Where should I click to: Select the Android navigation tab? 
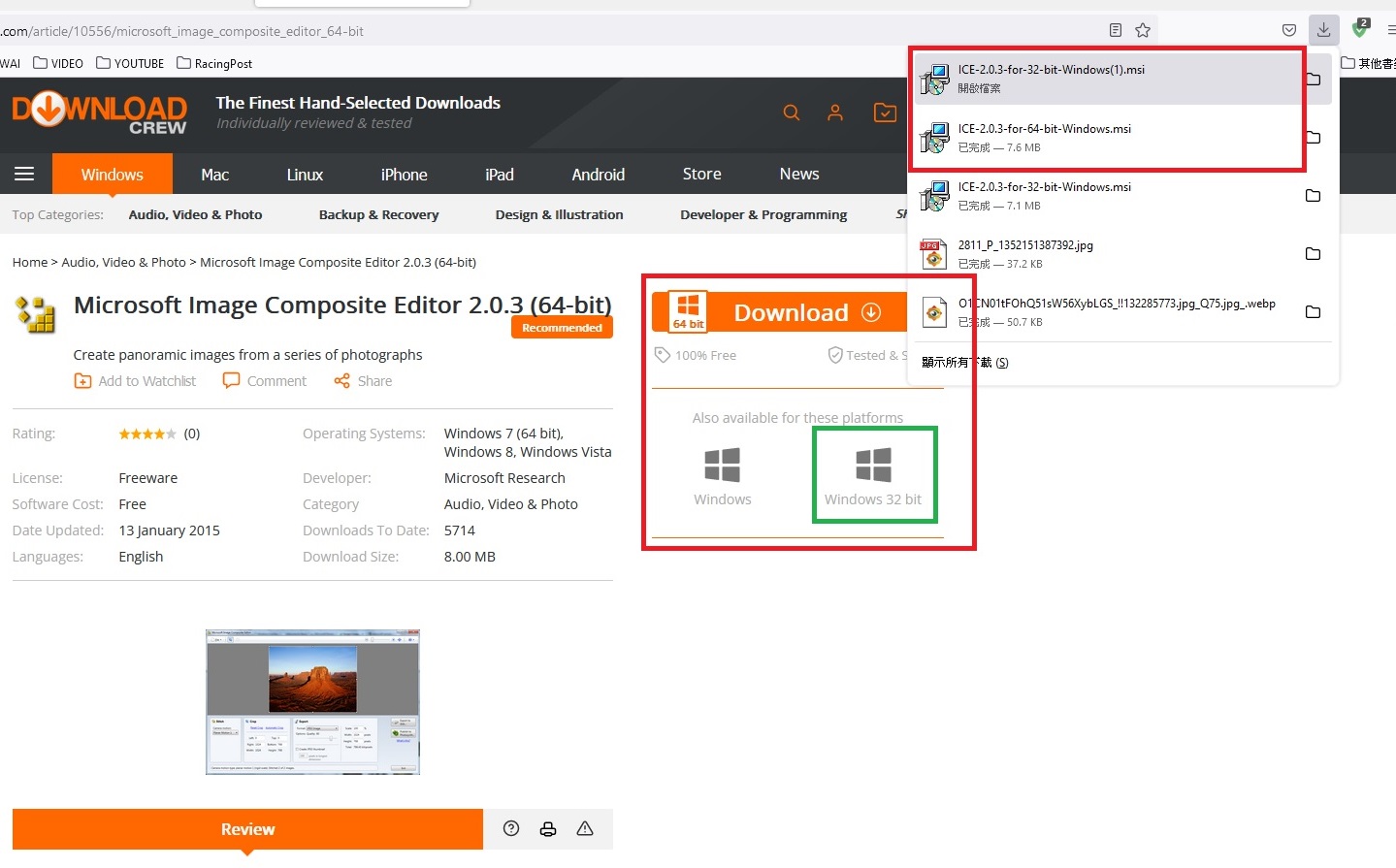[599, 174]
